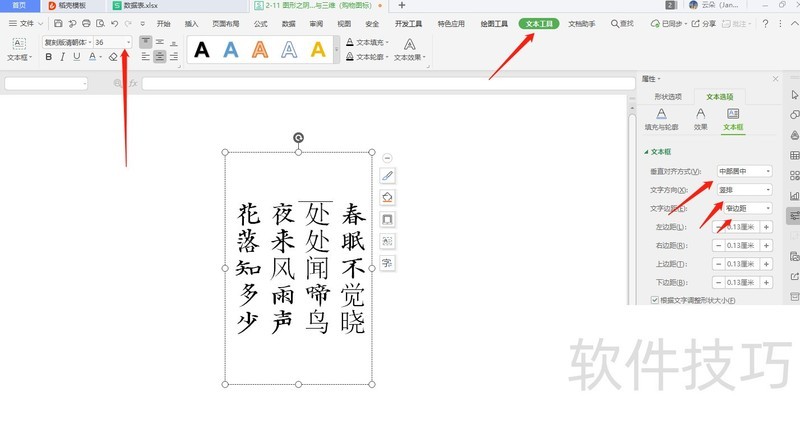The image size is (800, 424).
Task: Decrease 右边距 with minus button
Action: pos(718,245)
